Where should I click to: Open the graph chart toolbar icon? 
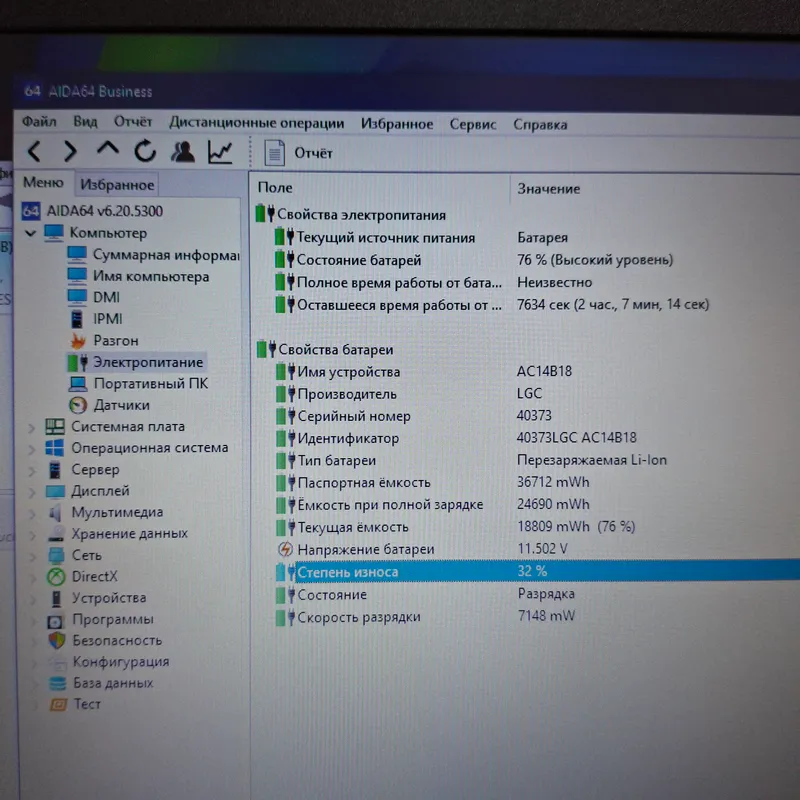[x=220, y=152]
